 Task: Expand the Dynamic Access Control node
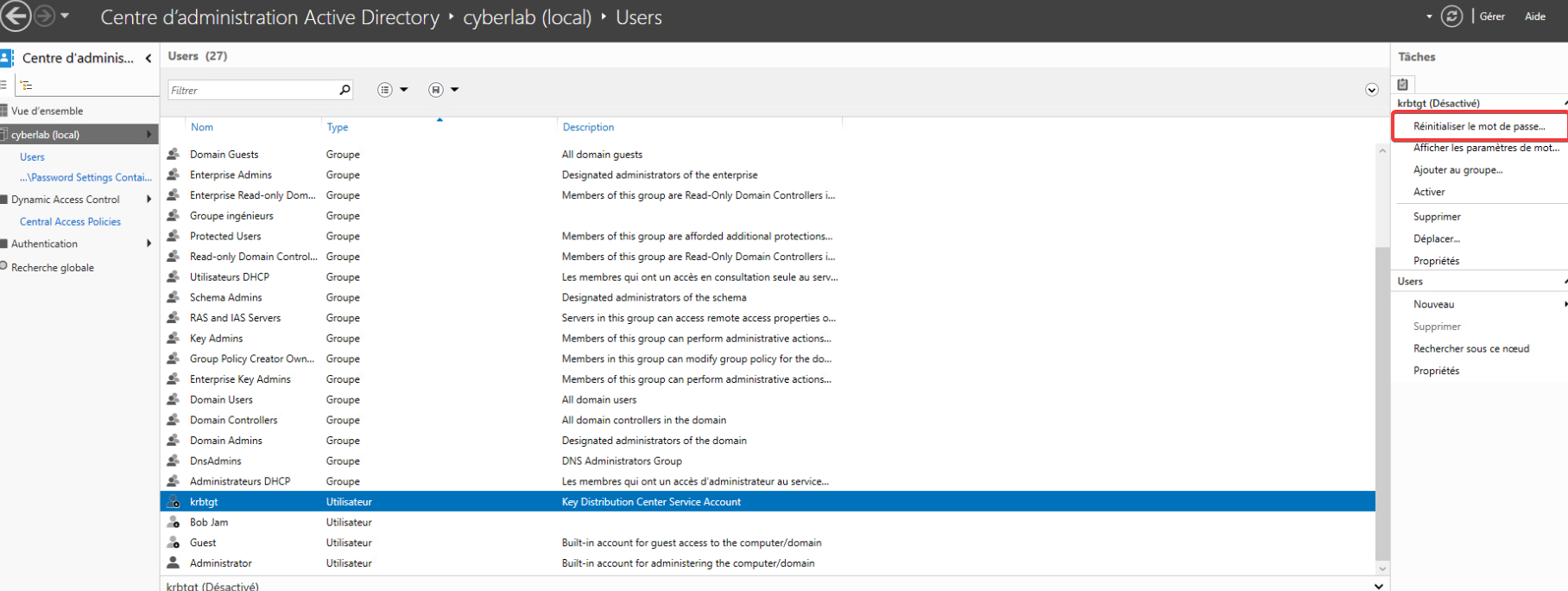point(149,200)
